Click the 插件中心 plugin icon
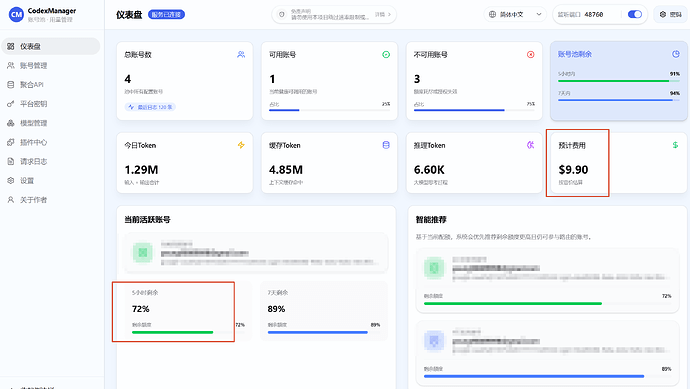The height and width of the screenshot is (389, 690). [x=11, y=142]
